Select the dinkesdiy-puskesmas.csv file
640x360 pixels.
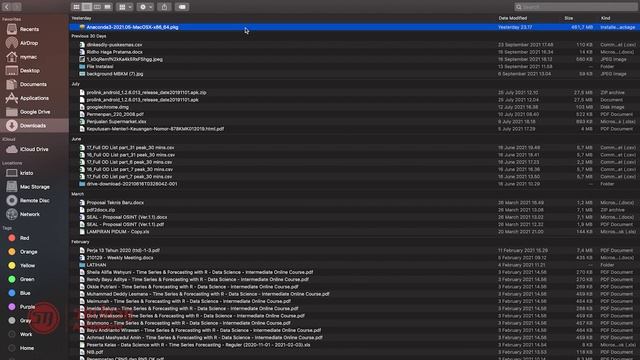coord(354,45)
